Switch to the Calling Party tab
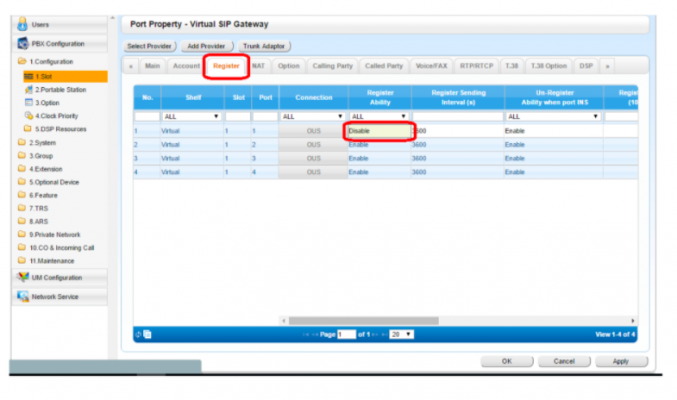The width and height of the screenshot is (677, 400). point(330,66)
